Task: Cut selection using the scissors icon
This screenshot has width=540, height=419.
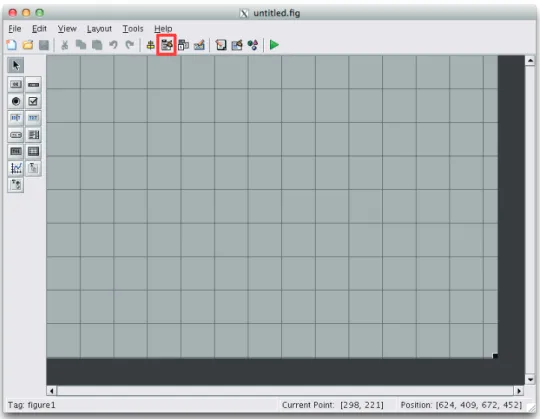Action: 64,45
